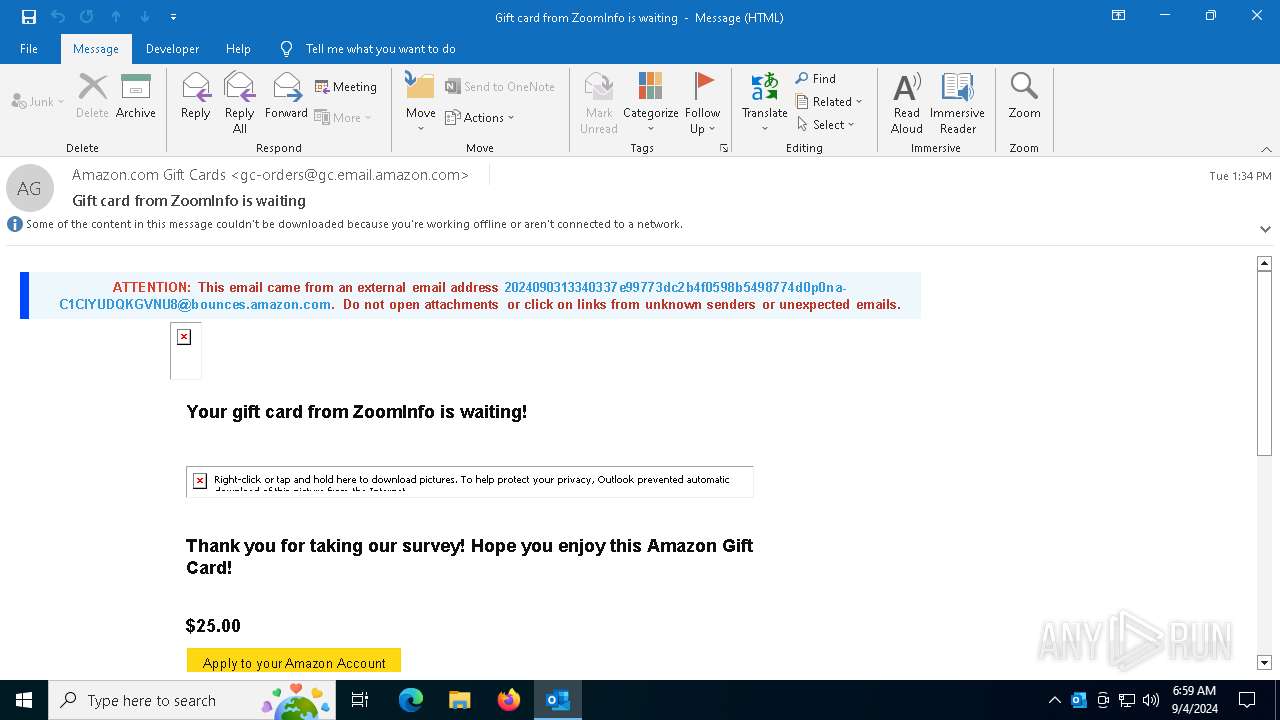Click the offline content info bar message

[354, 224]
